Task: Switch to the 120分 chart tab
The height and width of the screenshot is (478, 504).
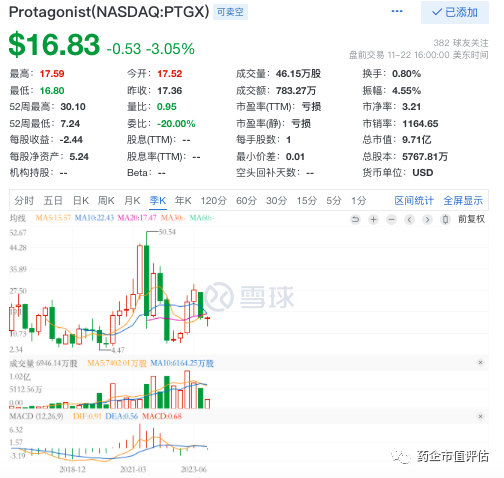Action: coord(214,201)
